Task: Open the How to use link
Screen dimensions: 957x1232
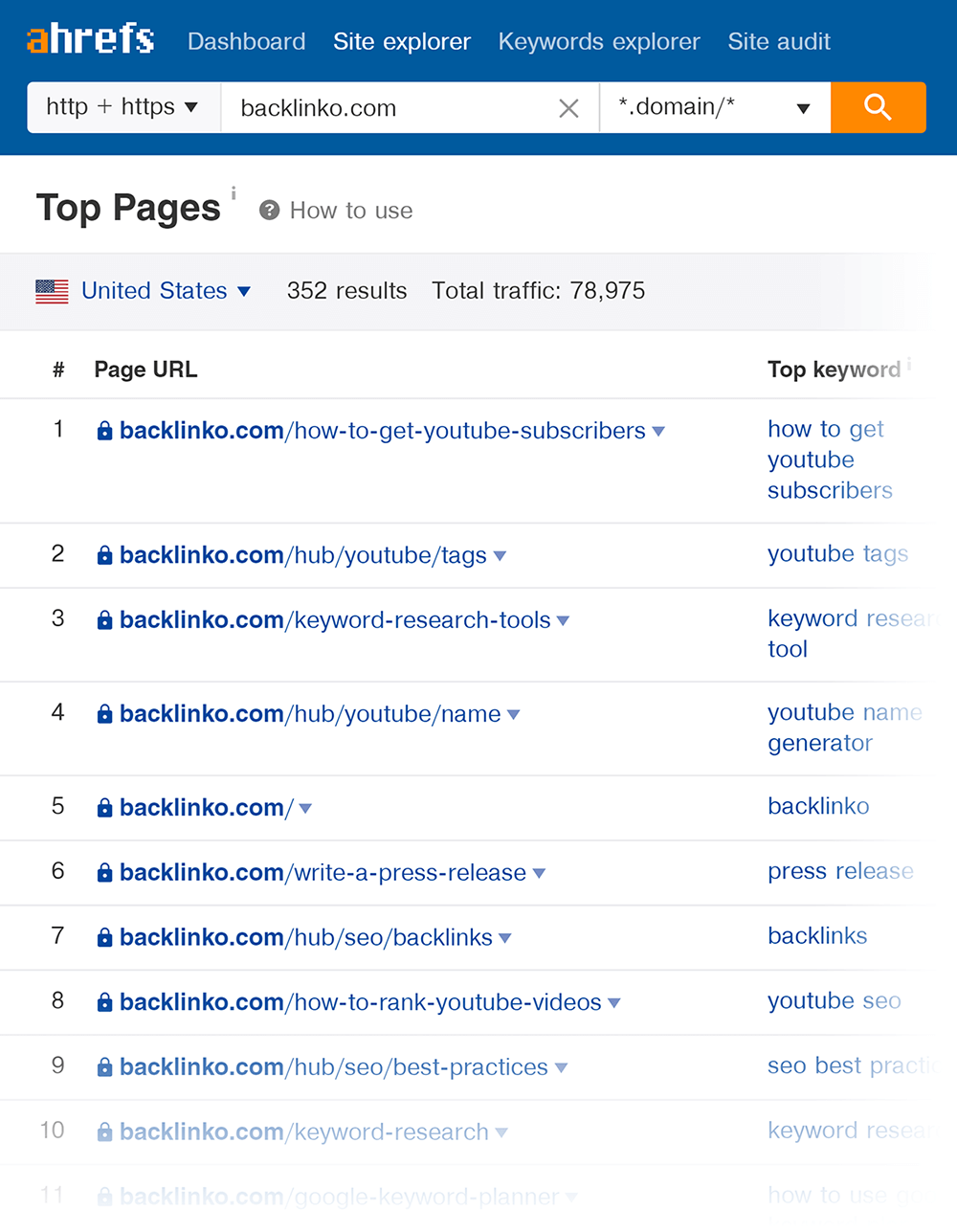Action: point(351,211)
